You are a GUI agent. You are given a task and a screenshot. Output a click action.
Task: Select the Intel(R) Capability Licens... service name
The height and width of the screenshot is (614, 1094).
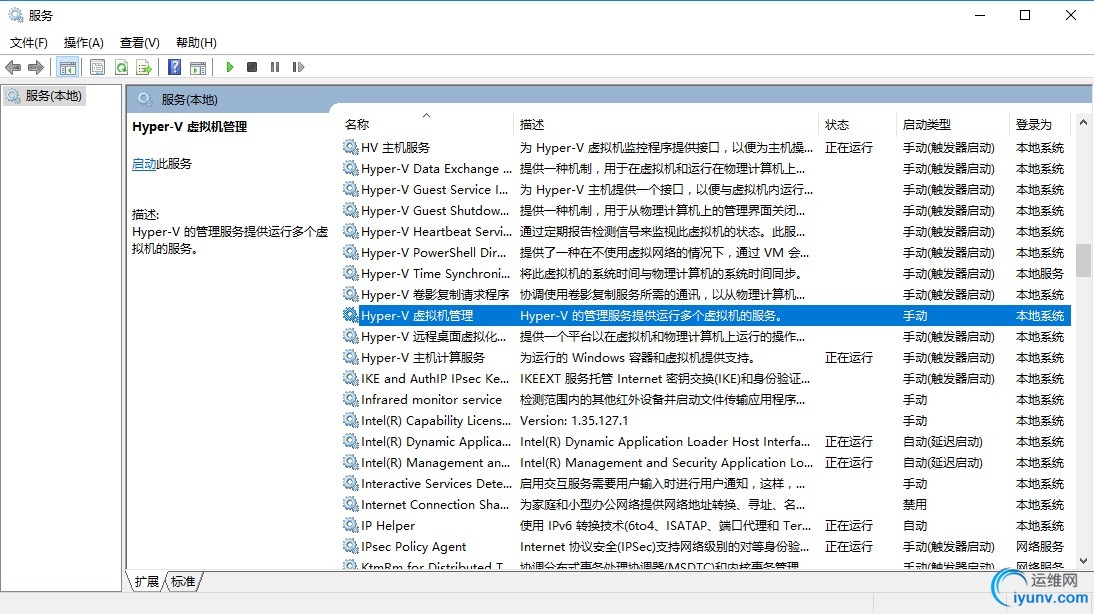(x=436, y=421)
